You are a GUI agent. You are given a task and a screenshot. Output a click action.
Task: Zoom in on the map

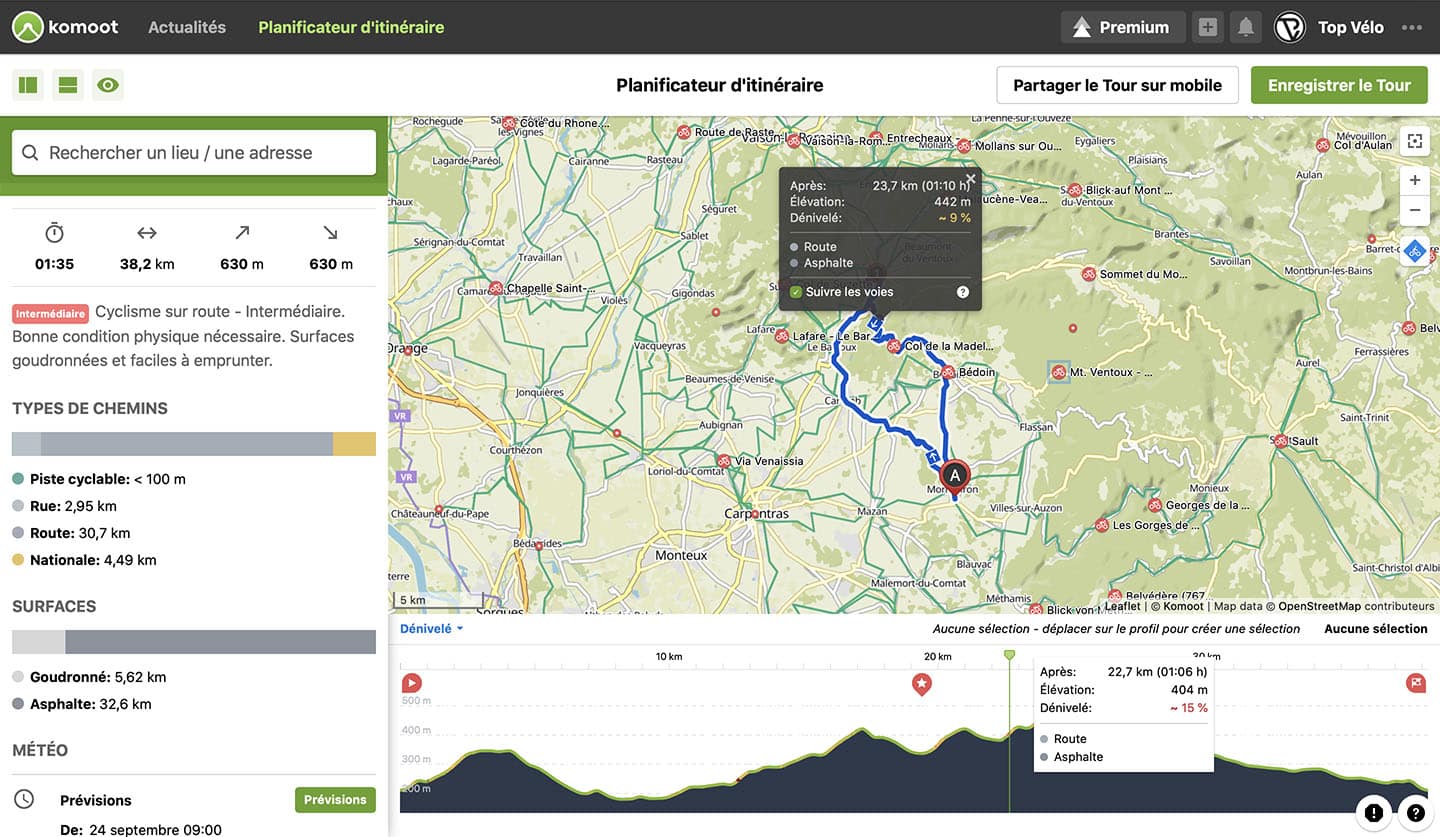point(1414,181)
